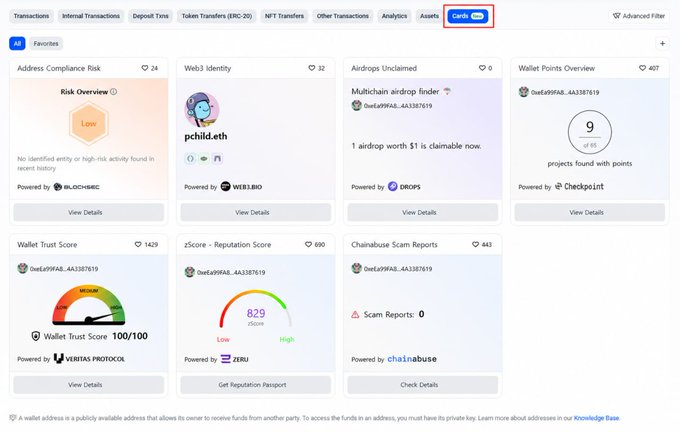Click the plus icon to add a card
Screen dimensions: 680x432
click(662, 43)
